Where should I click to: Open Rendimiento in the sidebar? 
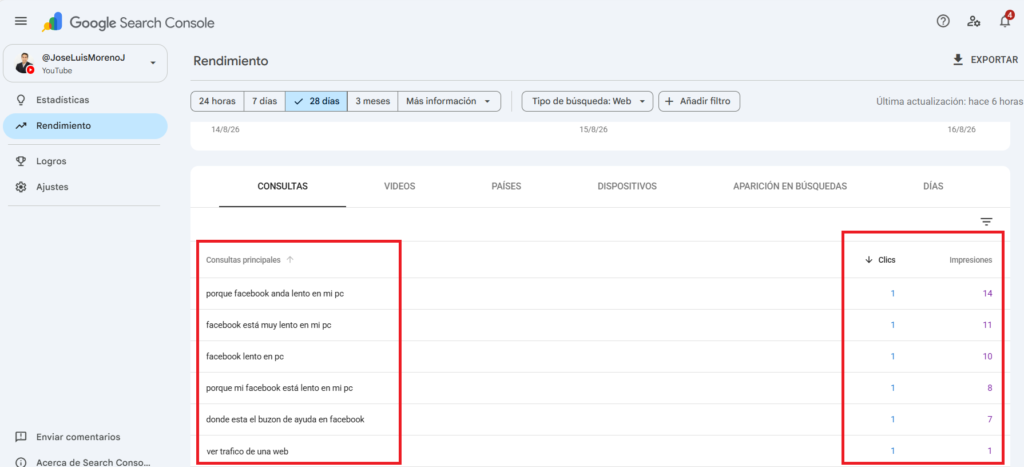point(85,126)
